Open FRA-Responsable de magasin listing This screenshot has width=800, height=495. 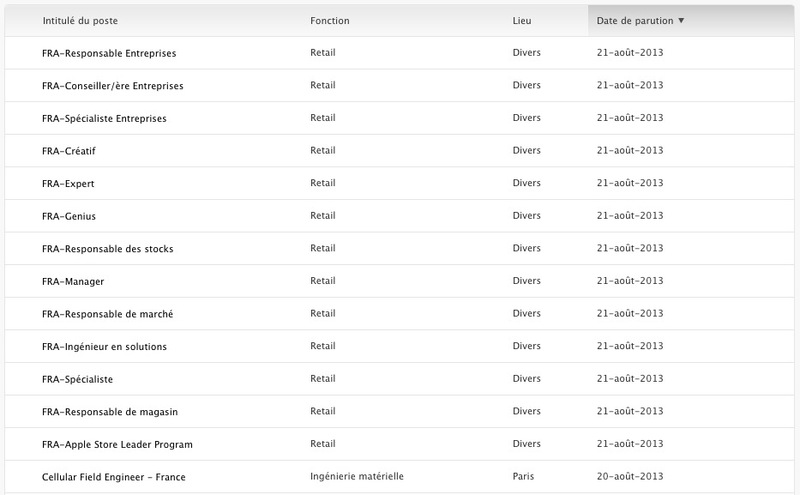(x=110, y=412)
